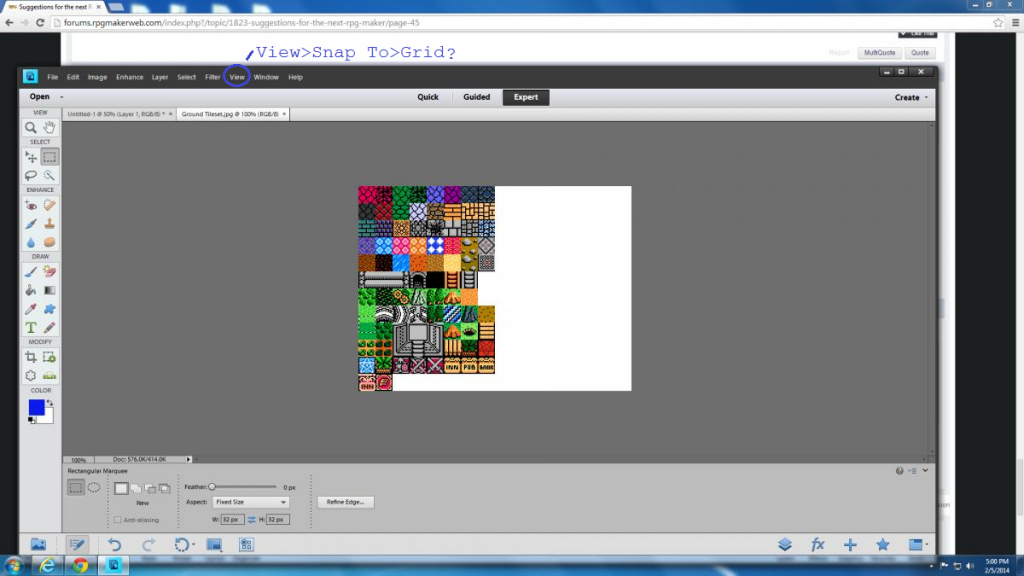Open the white background color swatch
The image size is (1024, 576).
coord(47,417)
